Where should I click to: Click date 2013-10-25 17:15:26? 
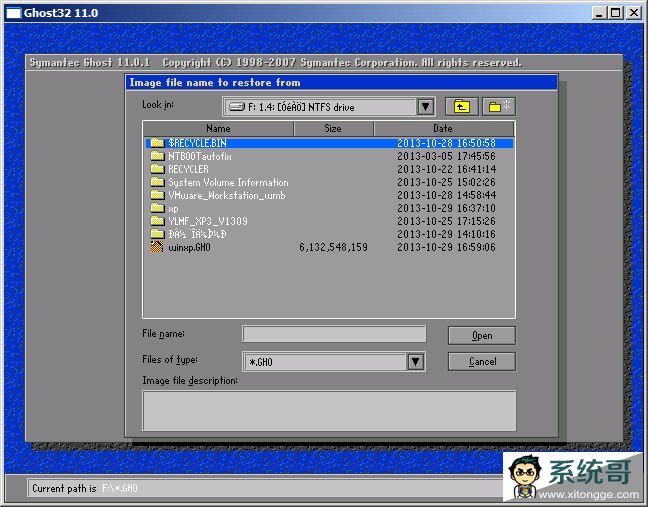tap(446, 221)
